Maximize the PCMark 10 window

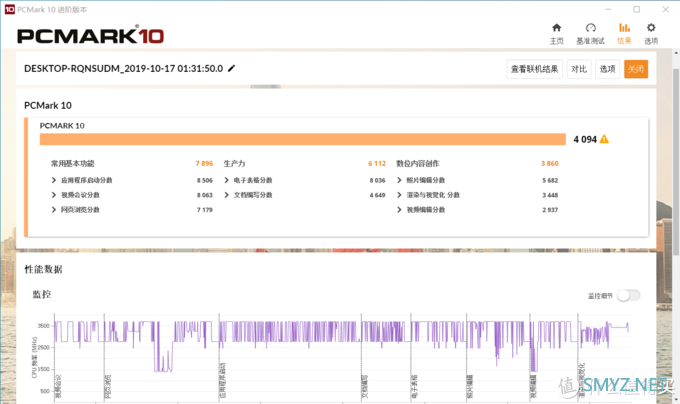(x=637, y=9)
